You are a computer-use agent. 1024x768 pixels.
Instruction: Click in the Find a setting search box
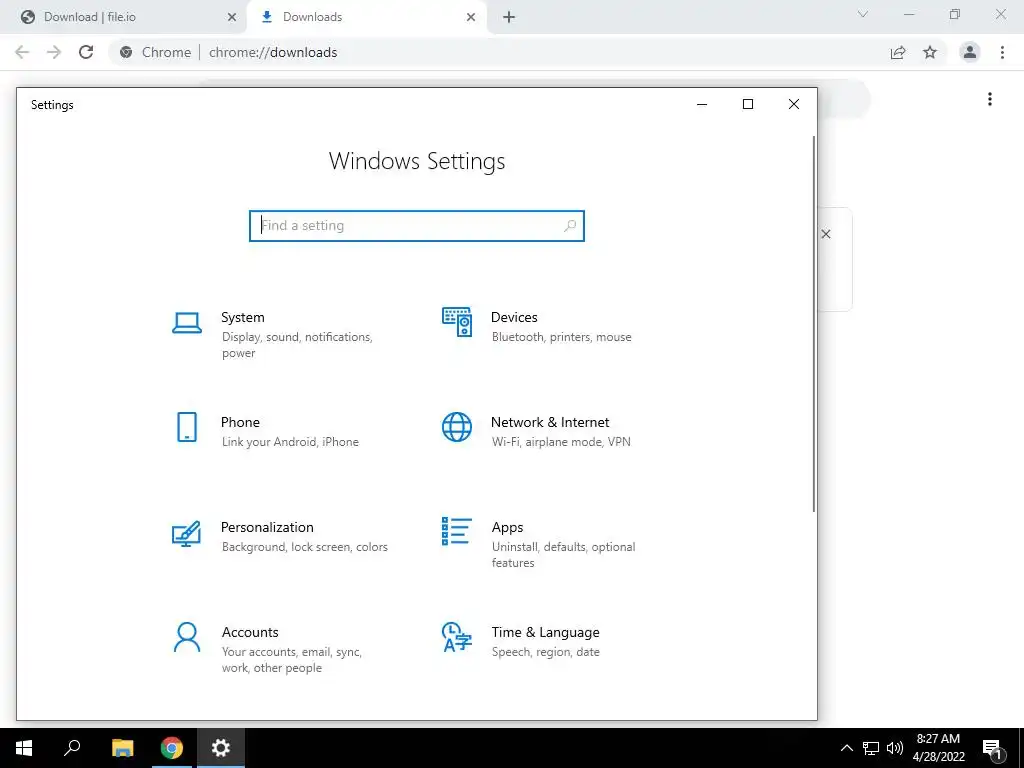[x=417, y=226]
